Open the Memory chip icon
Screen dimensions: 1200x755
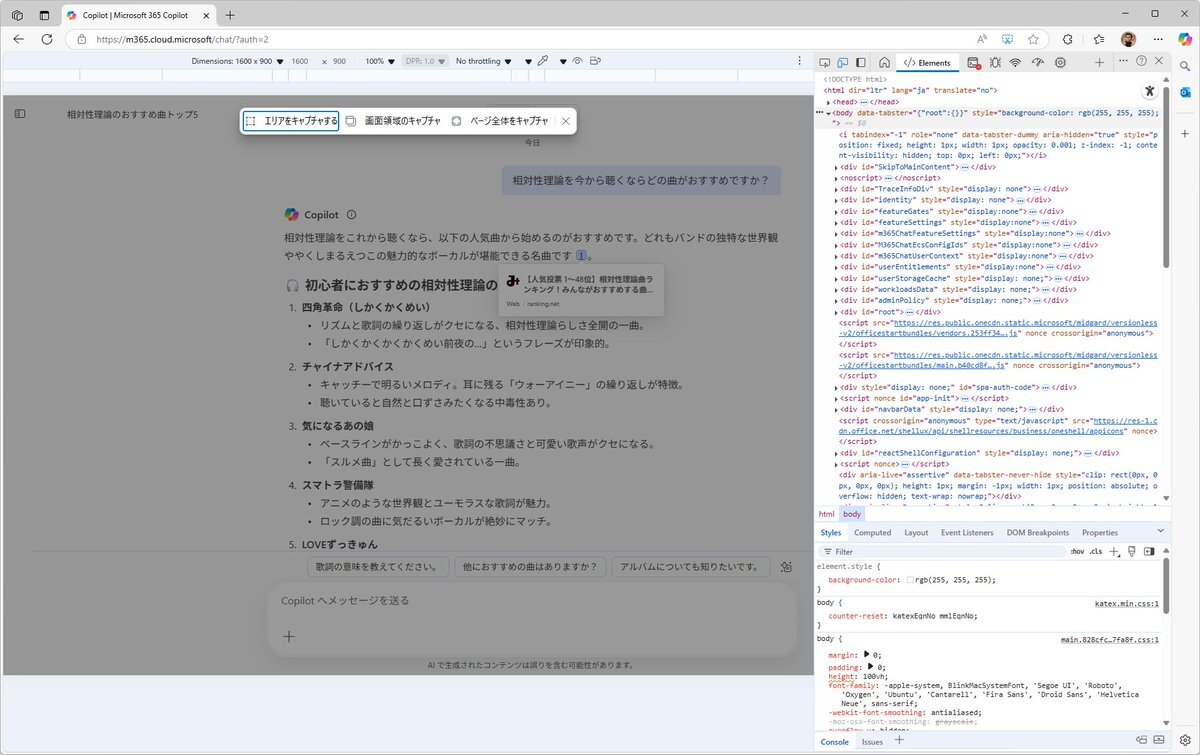click(1060, 62)
